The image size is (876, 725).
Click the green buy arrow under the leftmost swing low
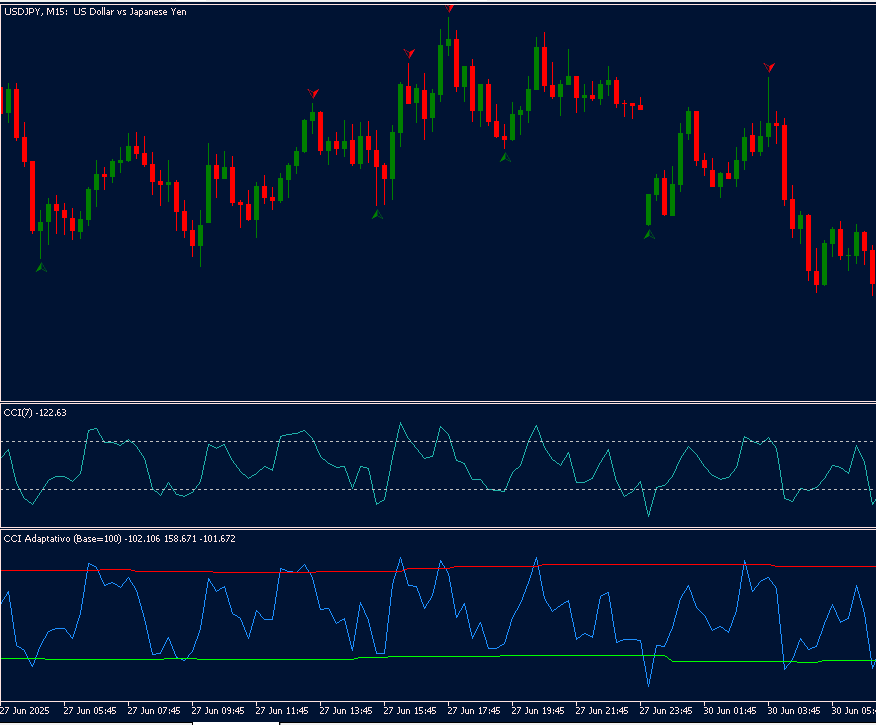(x=40, y=265)
